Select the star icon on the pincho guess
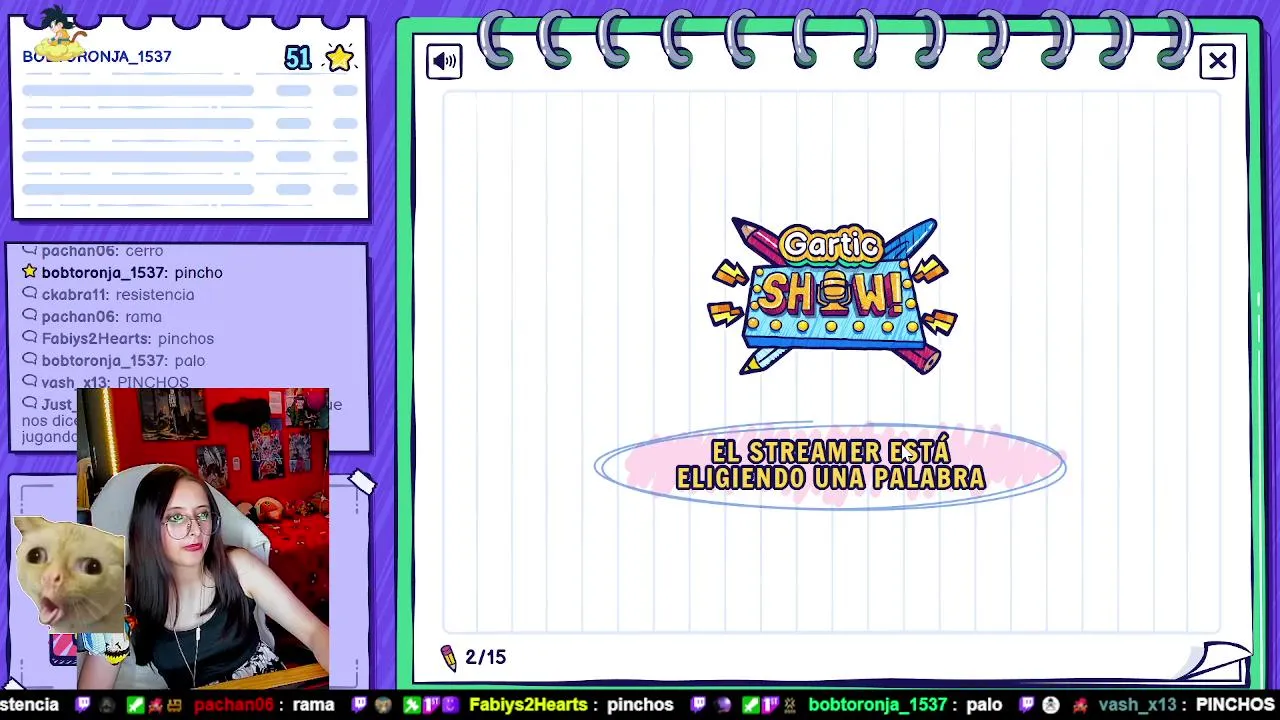The image size is (1280, 720). 29,271
